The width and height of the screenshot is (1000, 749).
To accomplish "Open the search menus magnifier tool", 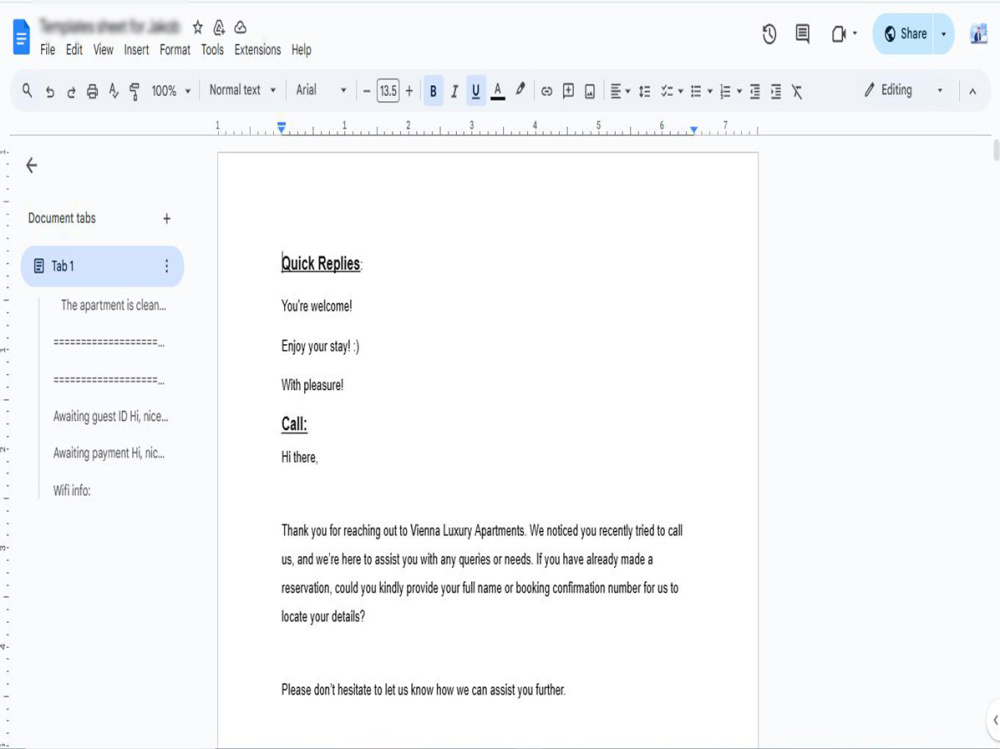I will click(x=27, y=91).
